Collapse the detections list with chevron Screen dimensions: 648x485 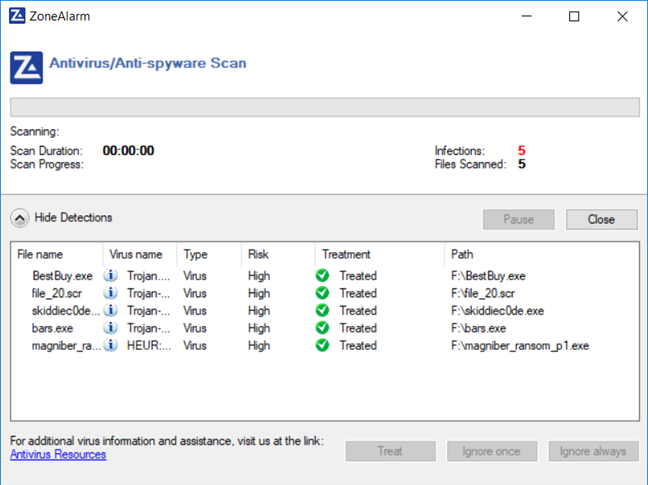(x=20, y=218)
